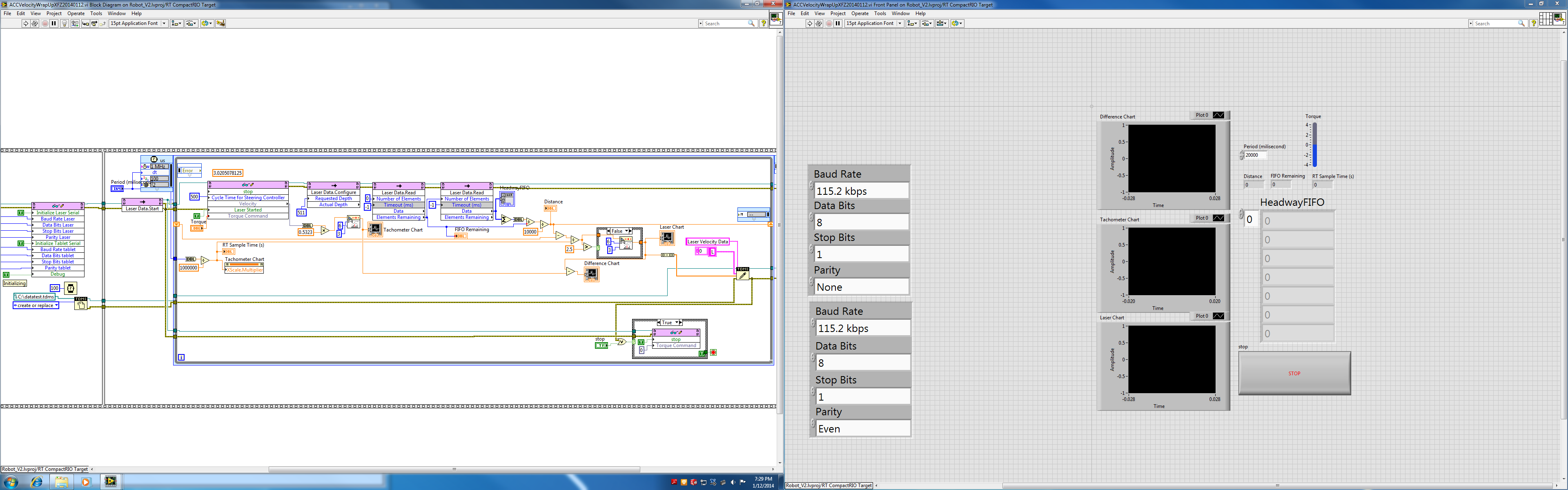Click Difference Chart terminal icon
The height and width of the screenshot is (490, 1568).
[592, 274]
